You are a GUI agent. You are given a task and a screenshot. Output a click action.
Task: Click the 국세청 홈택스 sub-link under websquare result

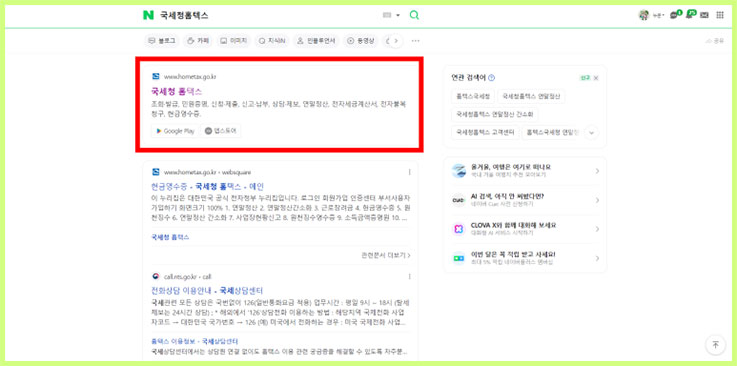(x=170, y=237)
